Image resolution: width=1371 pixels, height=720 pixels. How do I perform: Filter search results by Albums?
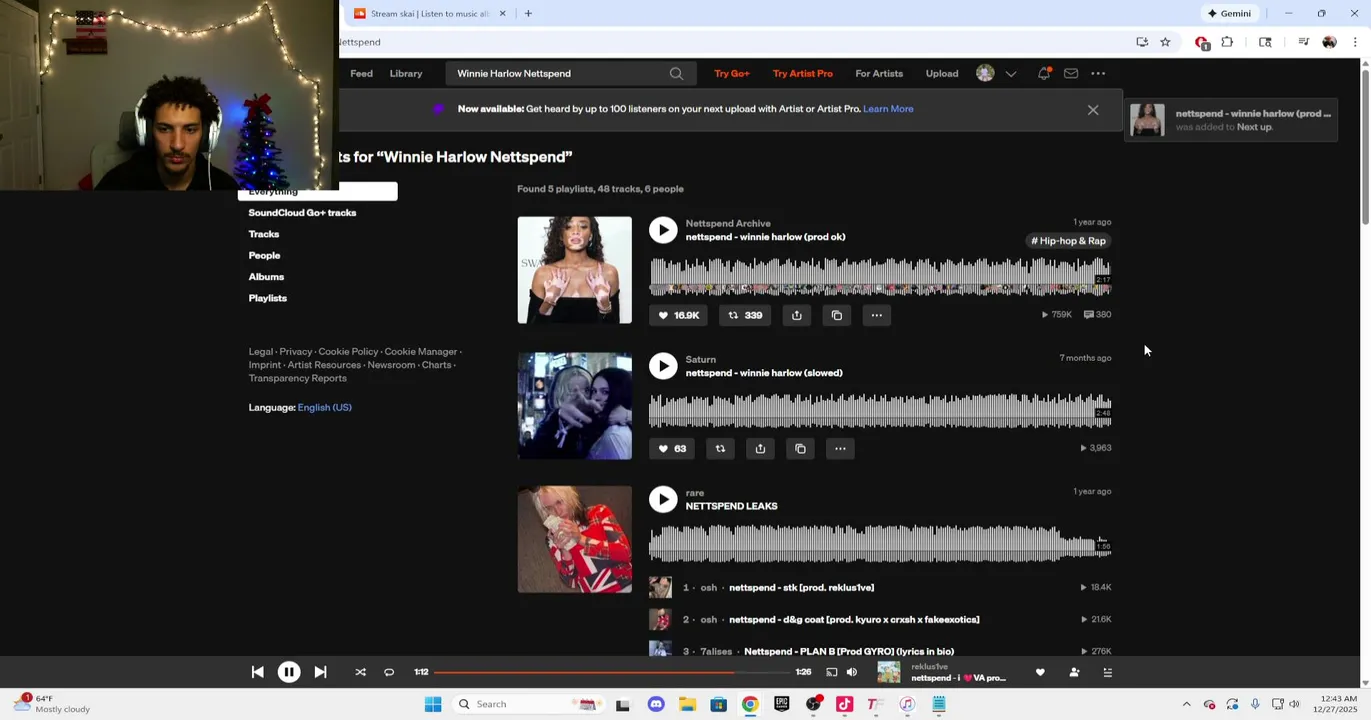click(266, 277)
